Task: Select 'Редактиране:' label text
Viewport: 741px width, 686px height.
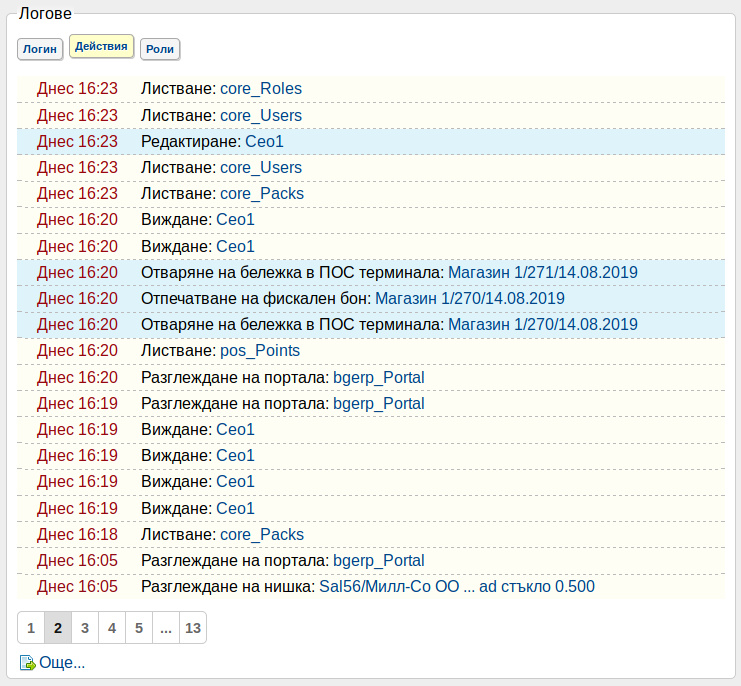Action: [191, 141]
